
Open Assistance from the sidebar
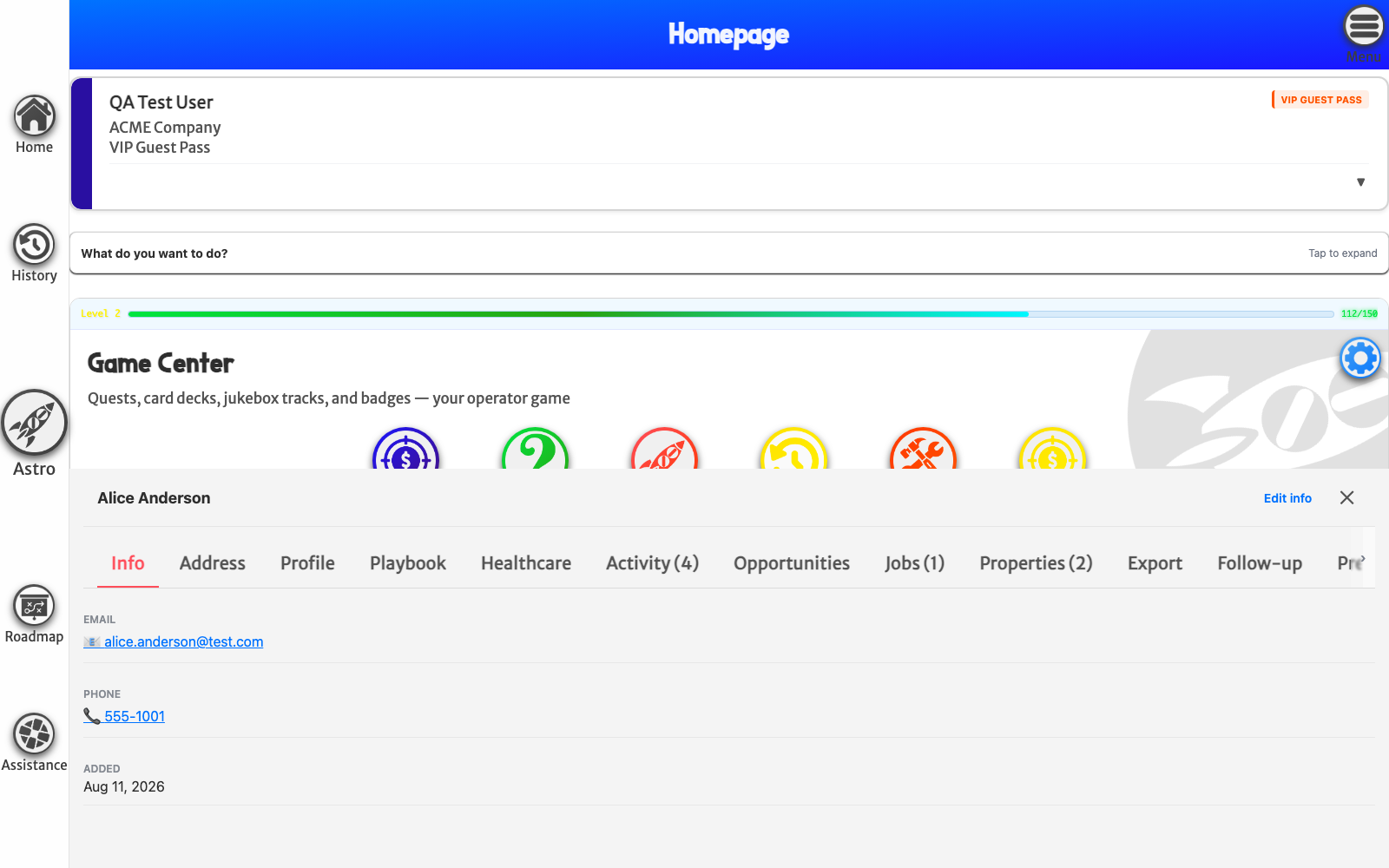point(34,743)
